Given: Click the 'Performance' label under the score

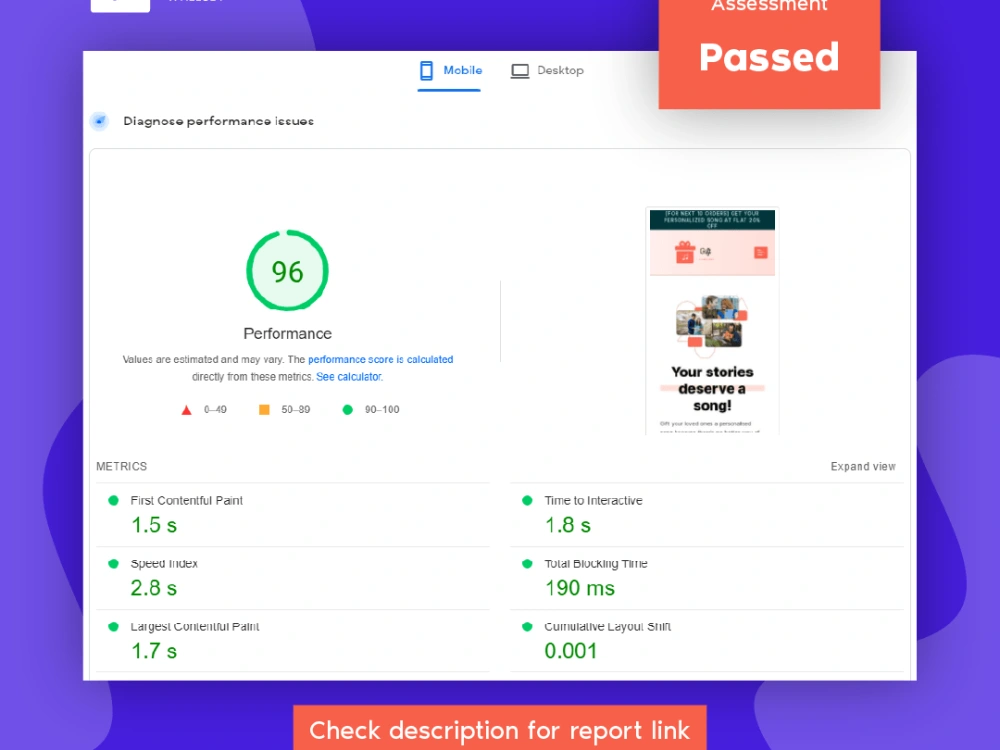Looking at the screenshot, I should click(x=288, y=334).
